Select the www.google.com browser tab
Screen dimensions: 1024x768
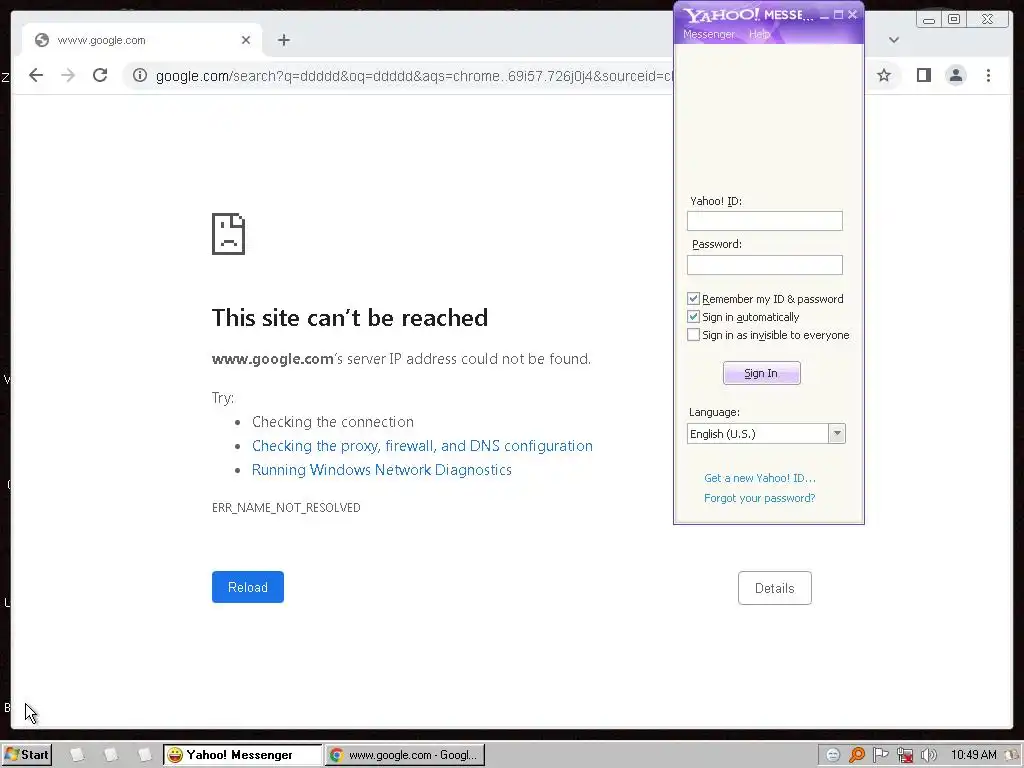[x=142, y=40]
